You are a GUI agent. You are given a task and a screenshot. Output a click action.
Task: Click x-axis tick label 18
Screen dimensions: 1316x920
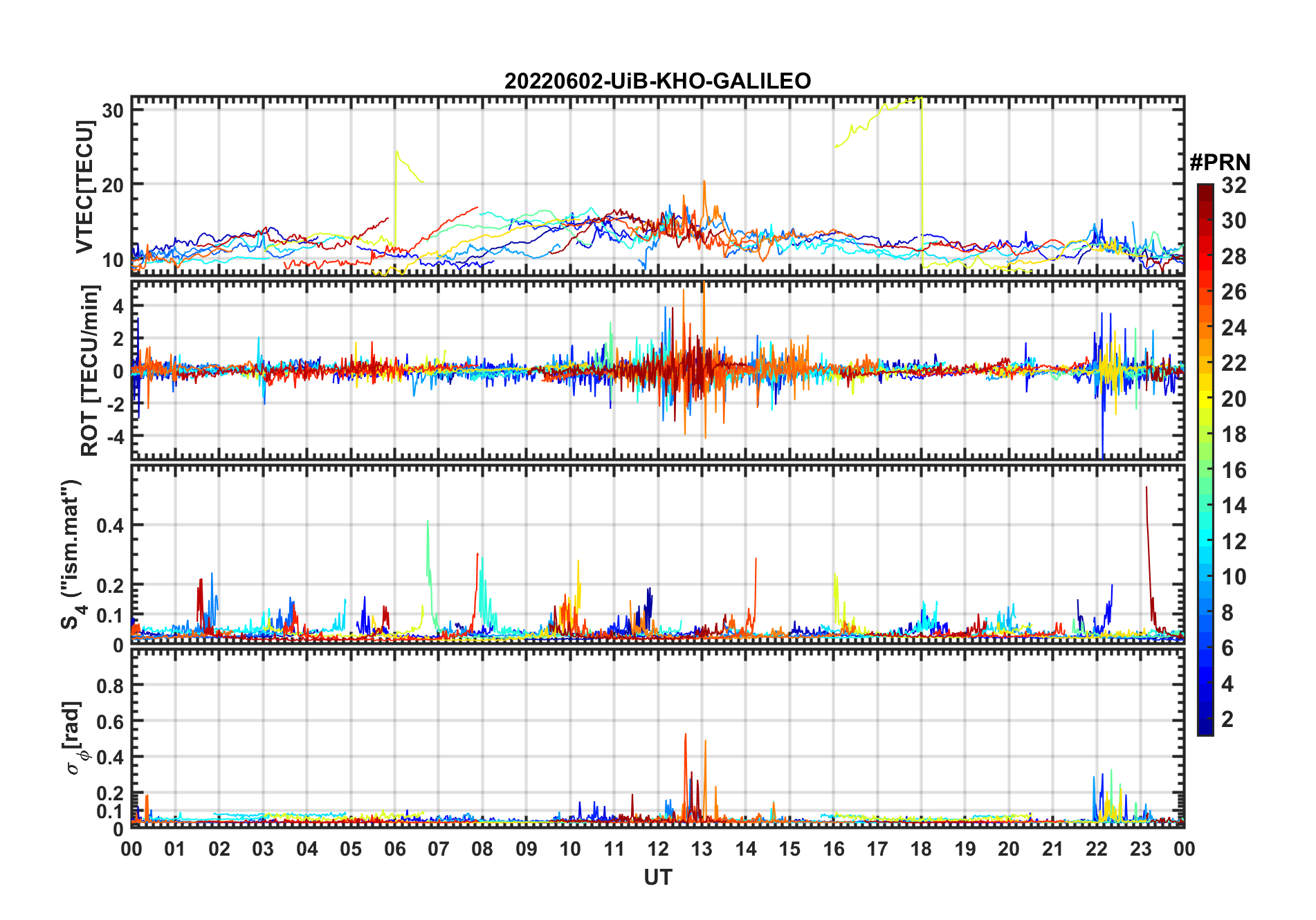921,849
